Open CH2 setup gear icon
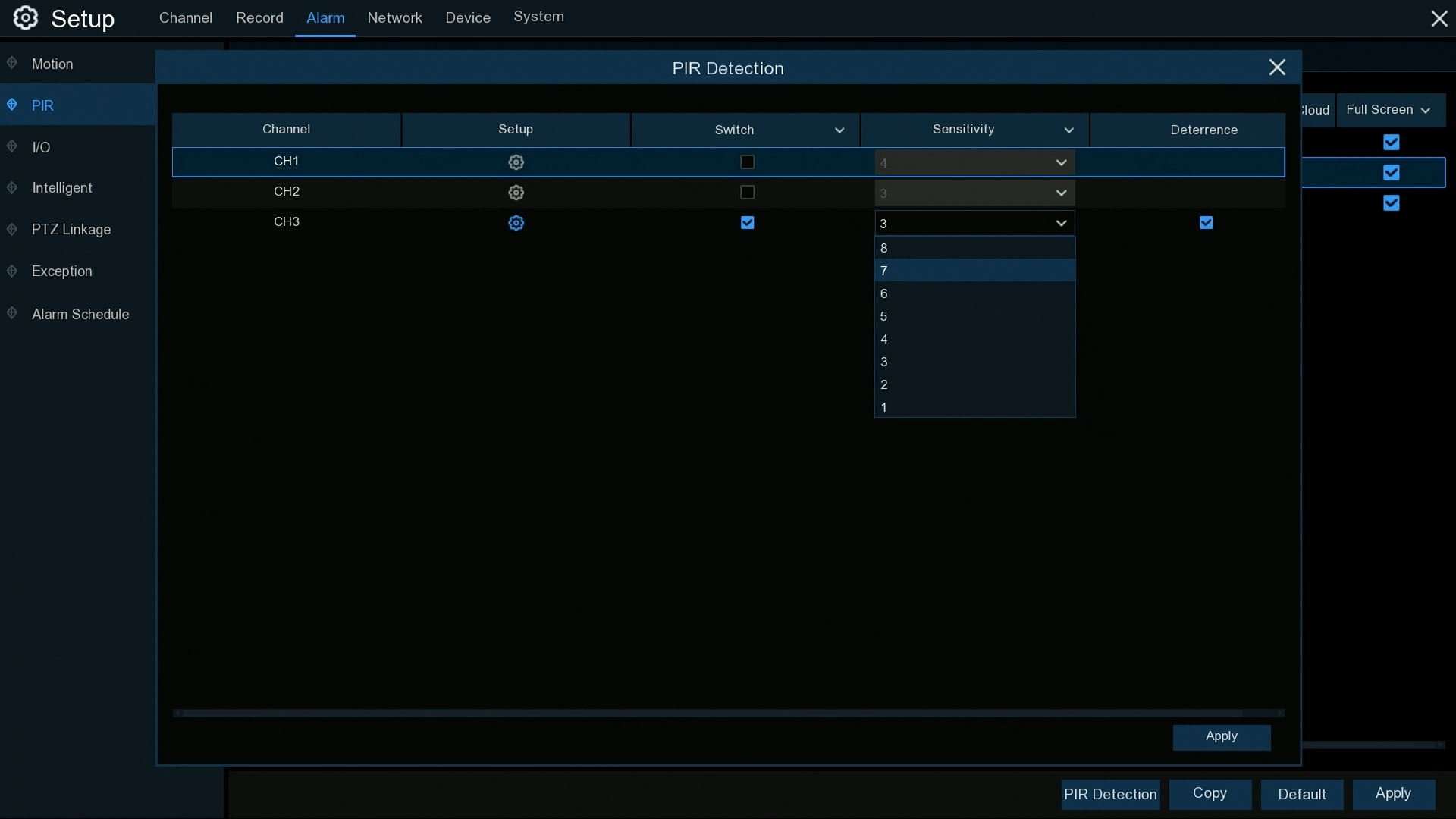 (x=516, y=193)
